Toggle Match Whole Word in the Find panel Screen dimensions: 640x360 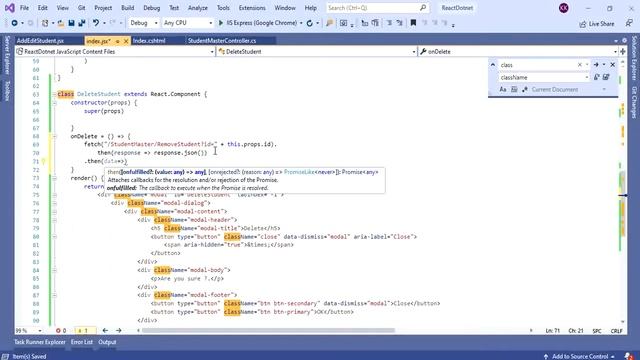(514, 89)
